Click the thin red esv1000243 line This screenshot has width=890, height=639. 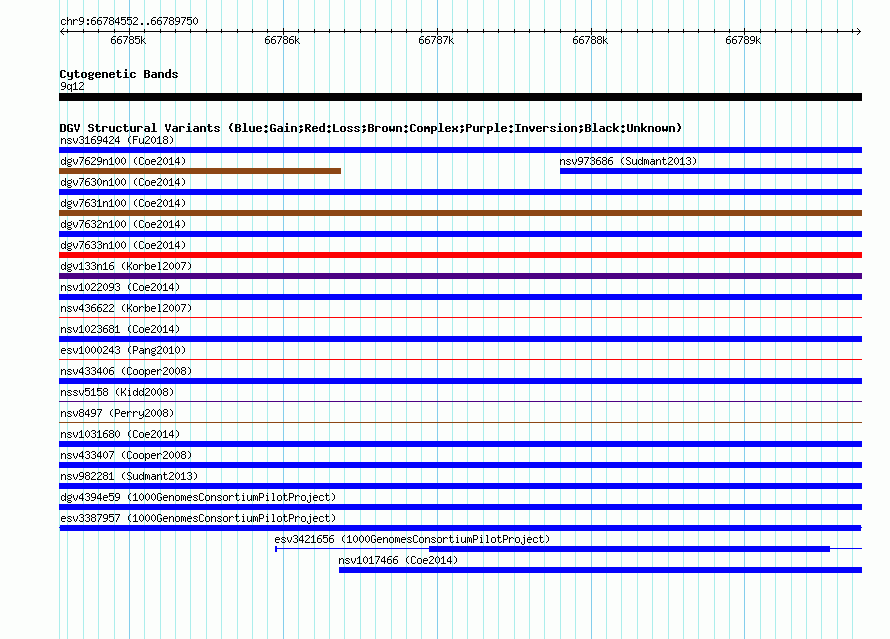(x=460, y=359)
